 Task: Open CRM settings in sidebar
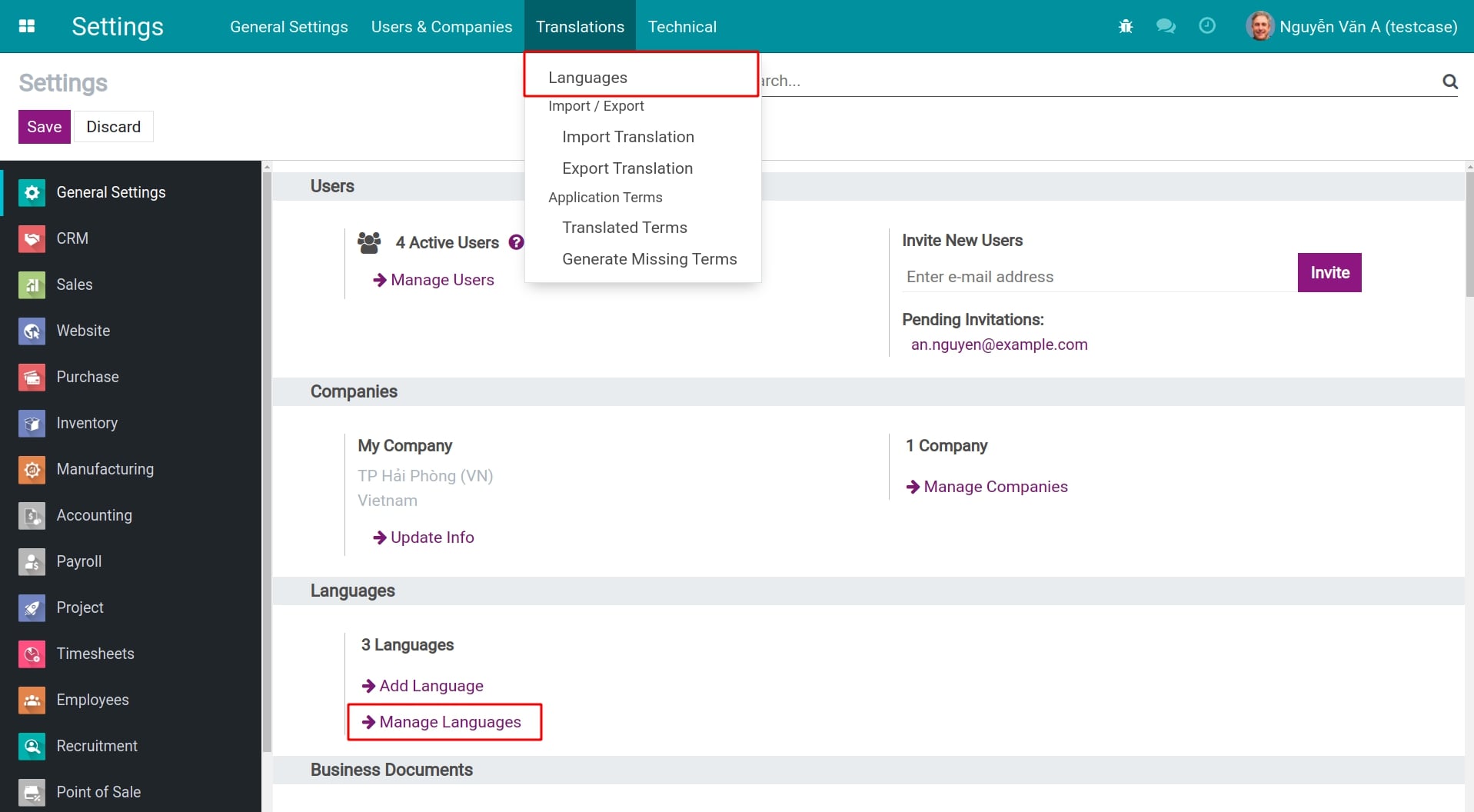click(72, 238)
